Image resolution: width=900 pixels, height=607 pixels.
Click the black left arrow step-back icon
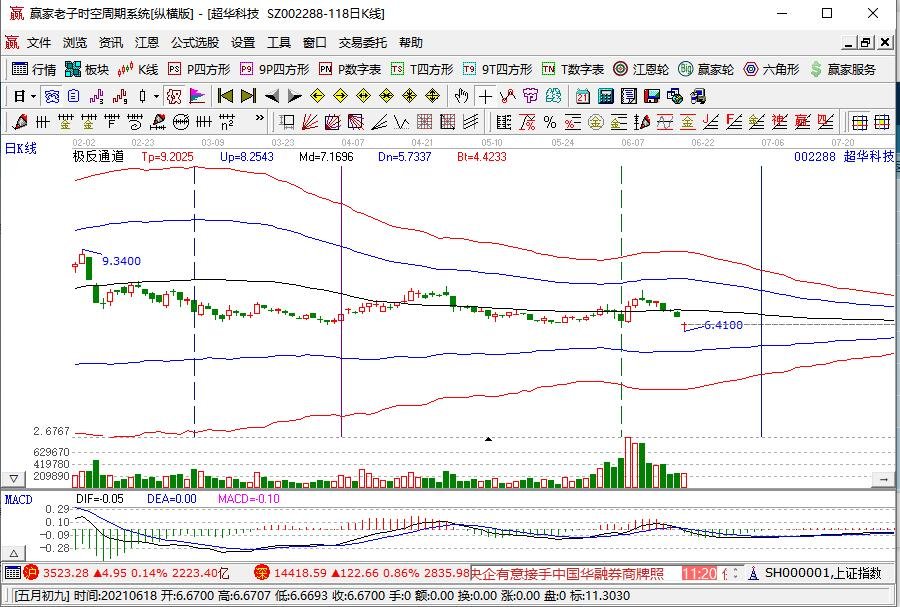[271, 96]
